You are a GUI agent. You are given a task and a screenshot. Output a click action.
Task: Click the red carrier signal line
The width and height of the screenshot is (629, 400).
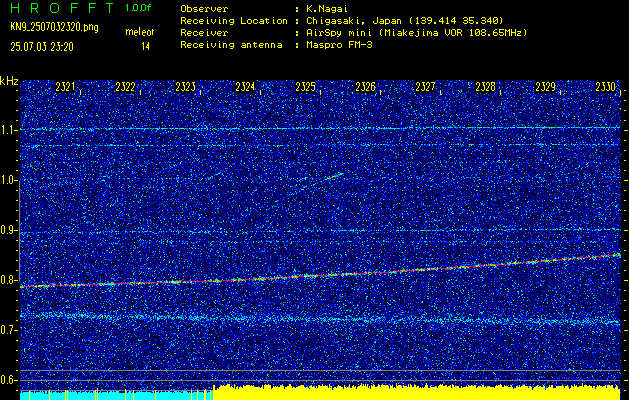pos(320,275)
